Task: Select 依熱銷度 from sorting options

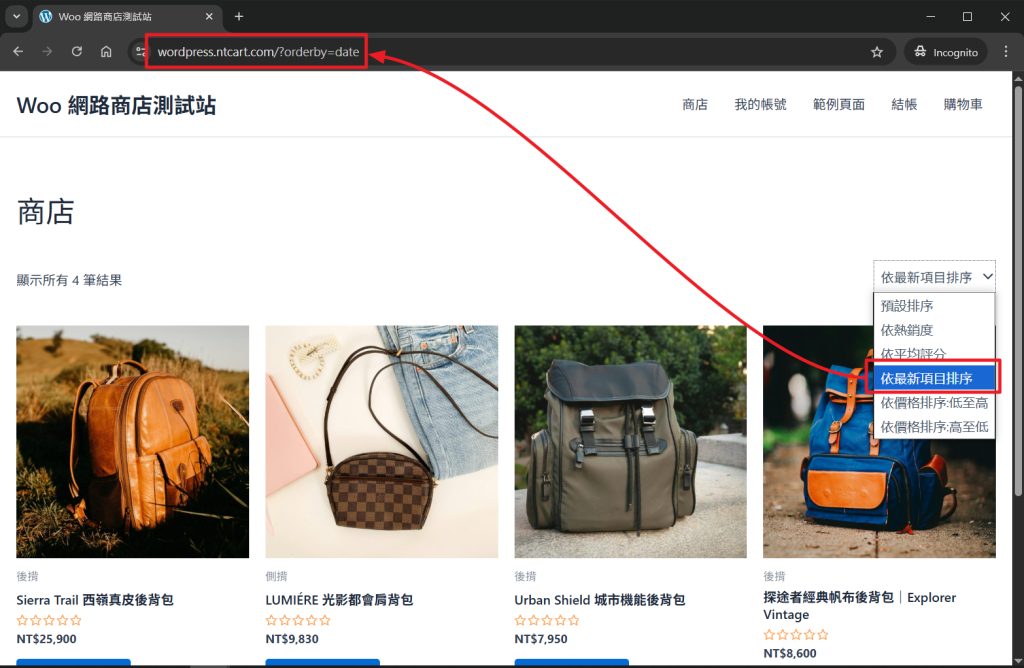Action: 934,330
